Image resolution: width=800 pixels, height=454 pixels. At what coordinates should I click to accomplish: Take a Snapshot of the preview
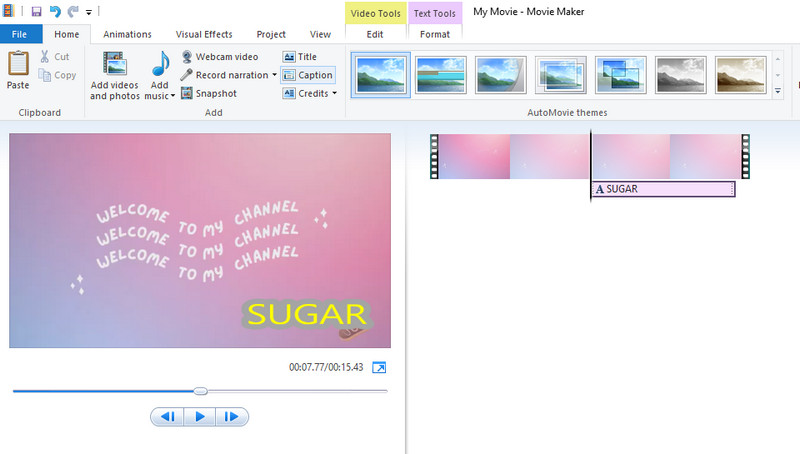click(187, 93)
